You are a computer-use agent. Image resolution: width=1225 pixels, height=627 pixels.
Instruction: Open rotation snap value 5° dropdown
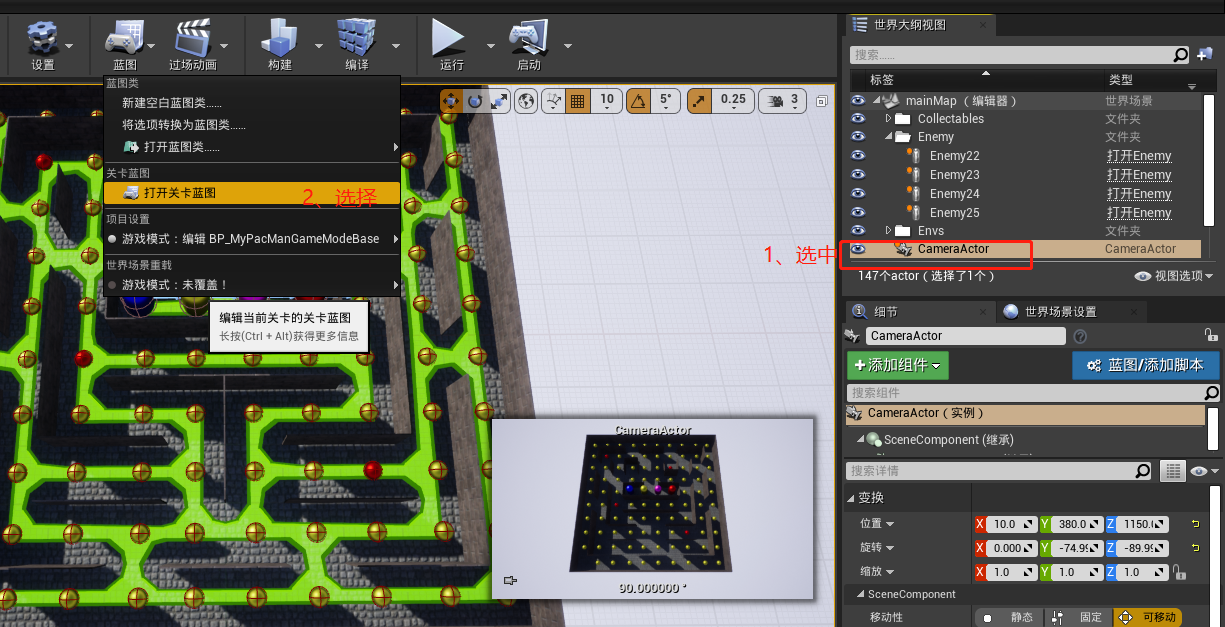tap(665, 100)
